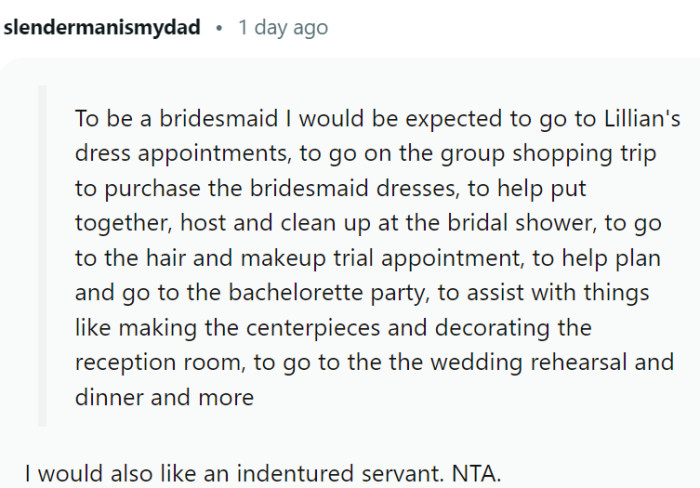Viewport: 700px width, 488px height.
Task: Click the line mentioning "bridal shower"
Action: coord(367,224)
